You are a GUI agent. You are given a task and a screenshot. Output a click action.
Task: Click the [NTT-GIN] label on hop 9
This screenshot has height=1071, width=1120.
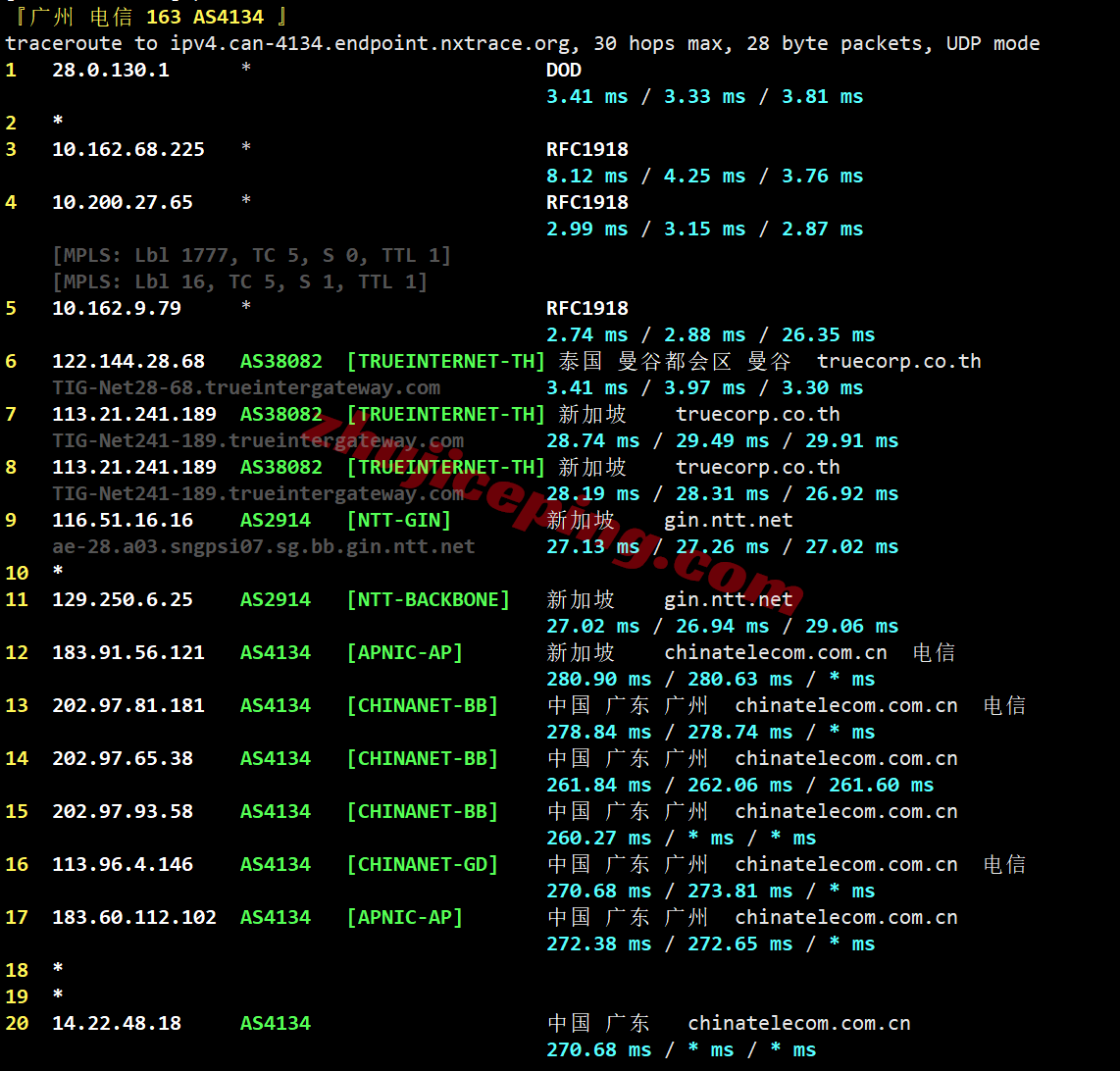pos(398,520)
